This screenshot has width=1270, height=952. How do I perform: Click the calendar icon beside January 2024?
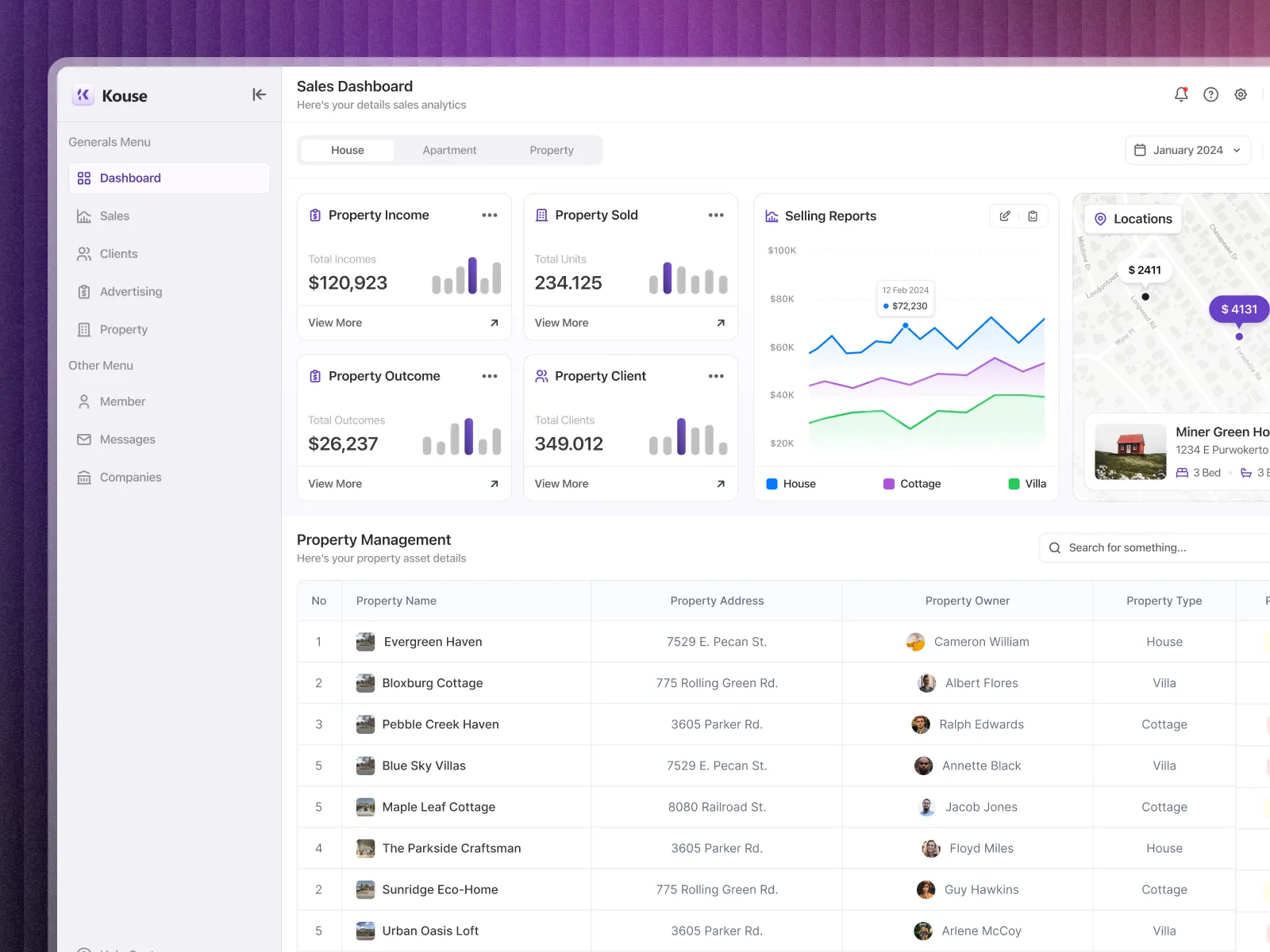coord(1140,150)
